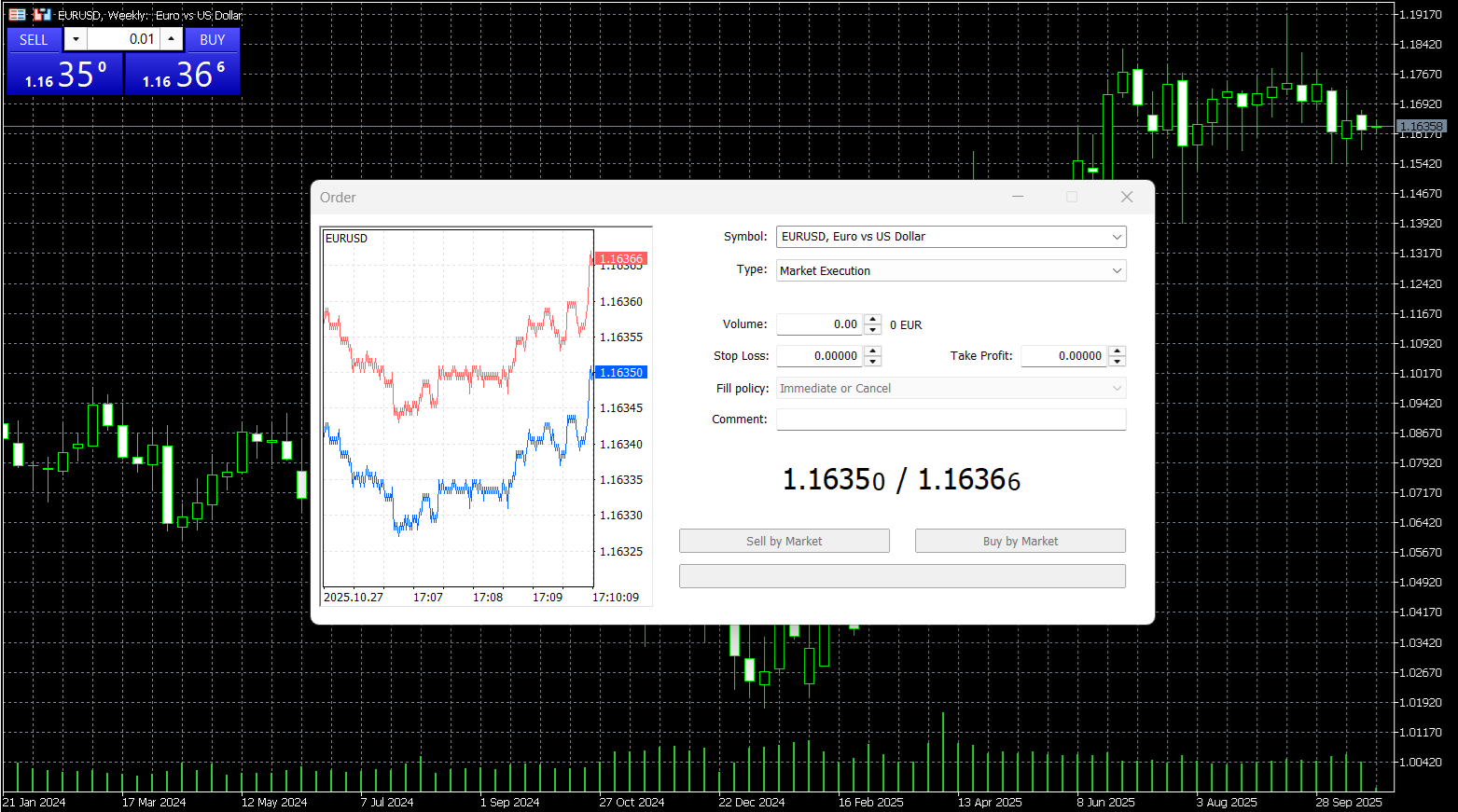Viewport: 1458px width, 812px height.
Task: Click the red 1.16366 ask label on tick chart
Action: (x=620, y=258)
